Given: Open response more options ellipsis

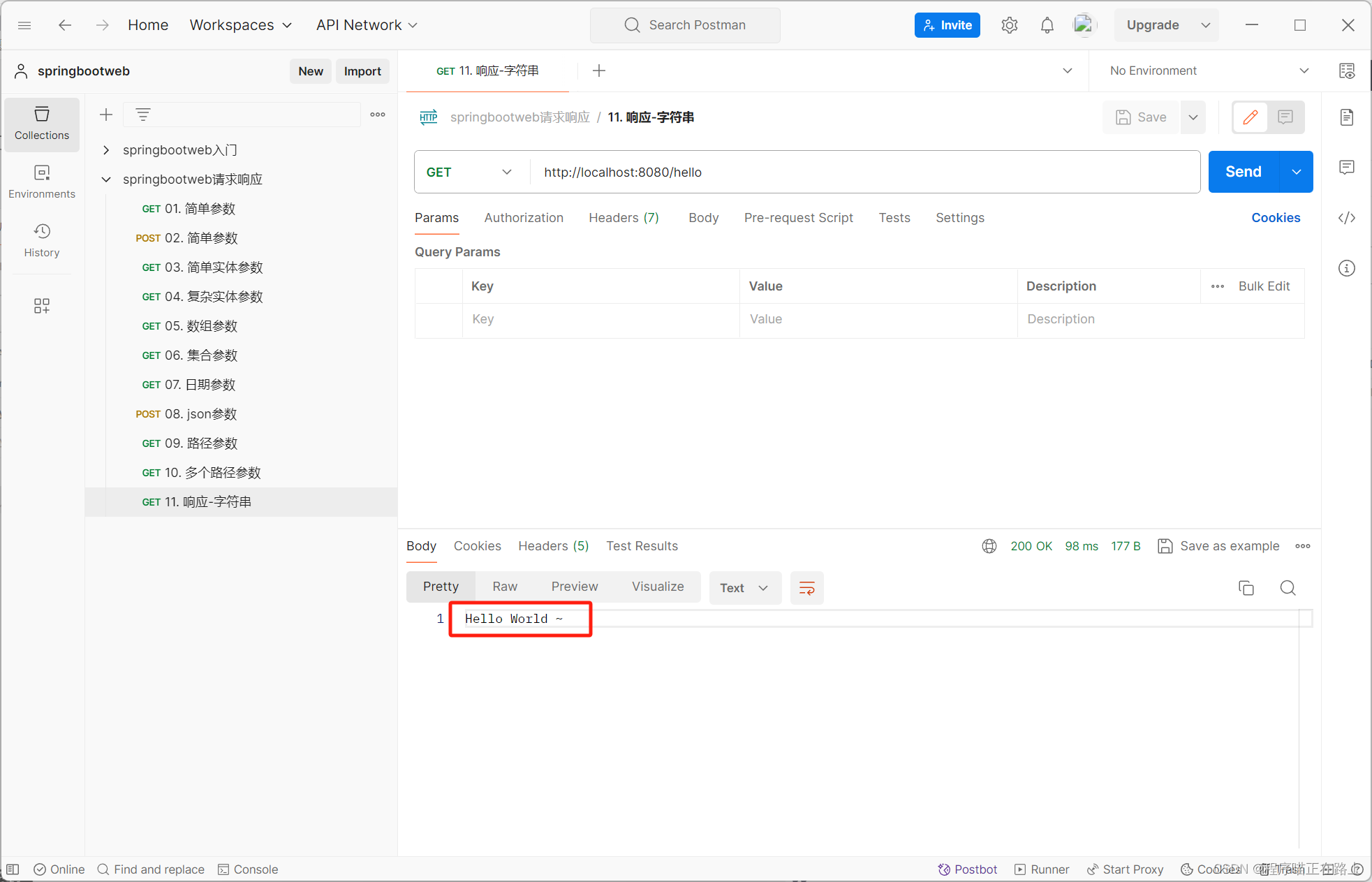Looking at the screenshot, I should pos(1303,546).
